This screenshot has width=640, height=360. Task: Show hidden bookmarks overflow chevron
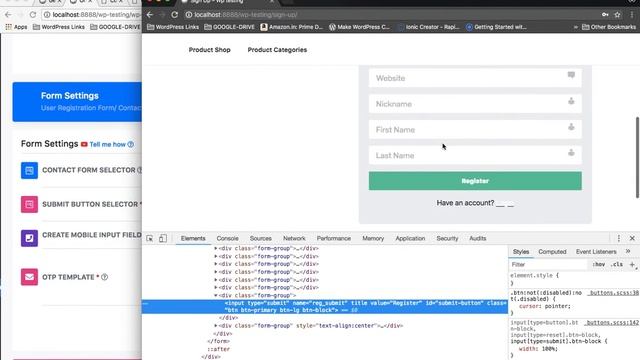tap(576, 27)
